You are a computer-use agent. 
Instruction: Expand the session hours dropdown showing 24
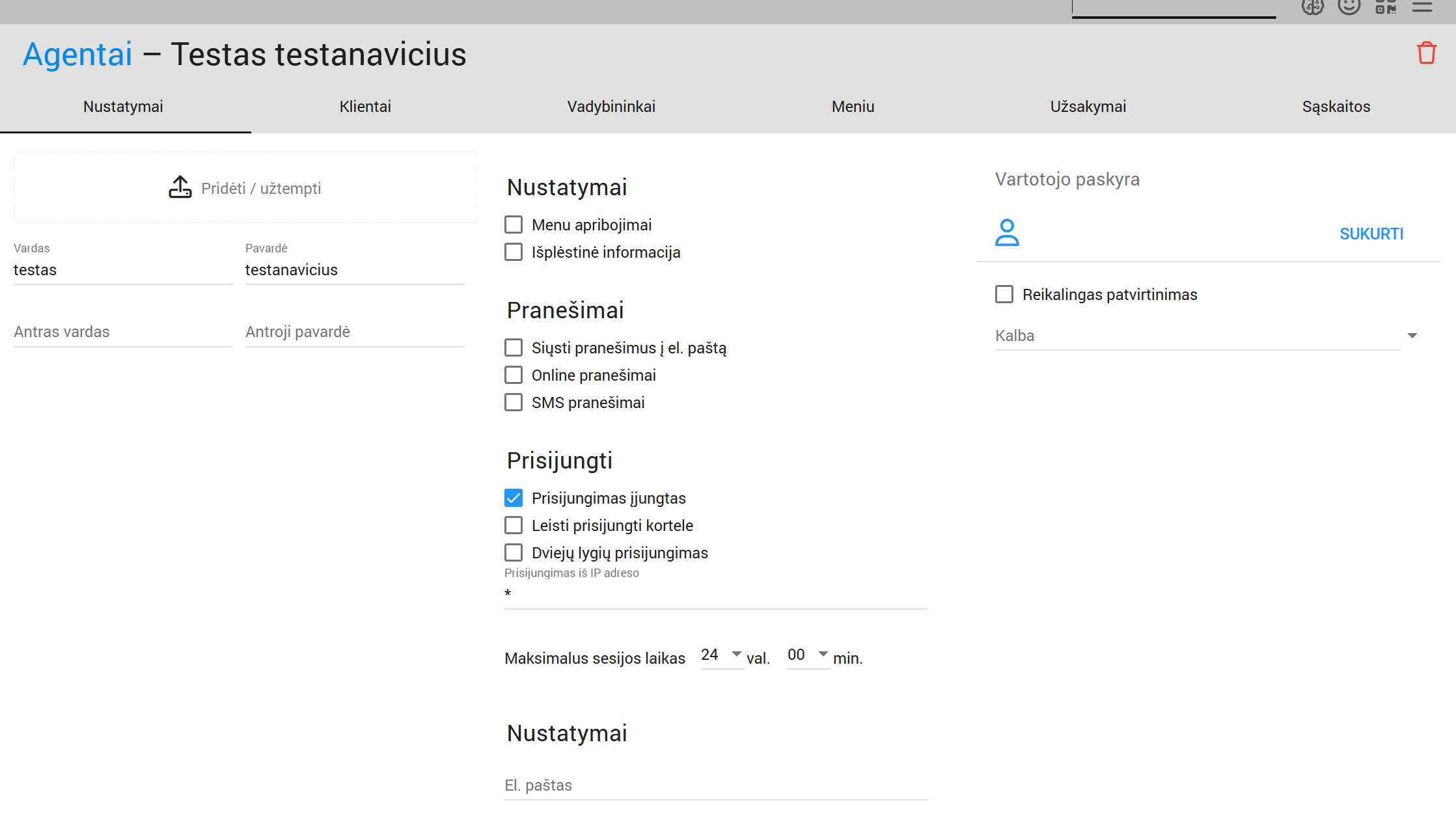click(x=721, y=655)
